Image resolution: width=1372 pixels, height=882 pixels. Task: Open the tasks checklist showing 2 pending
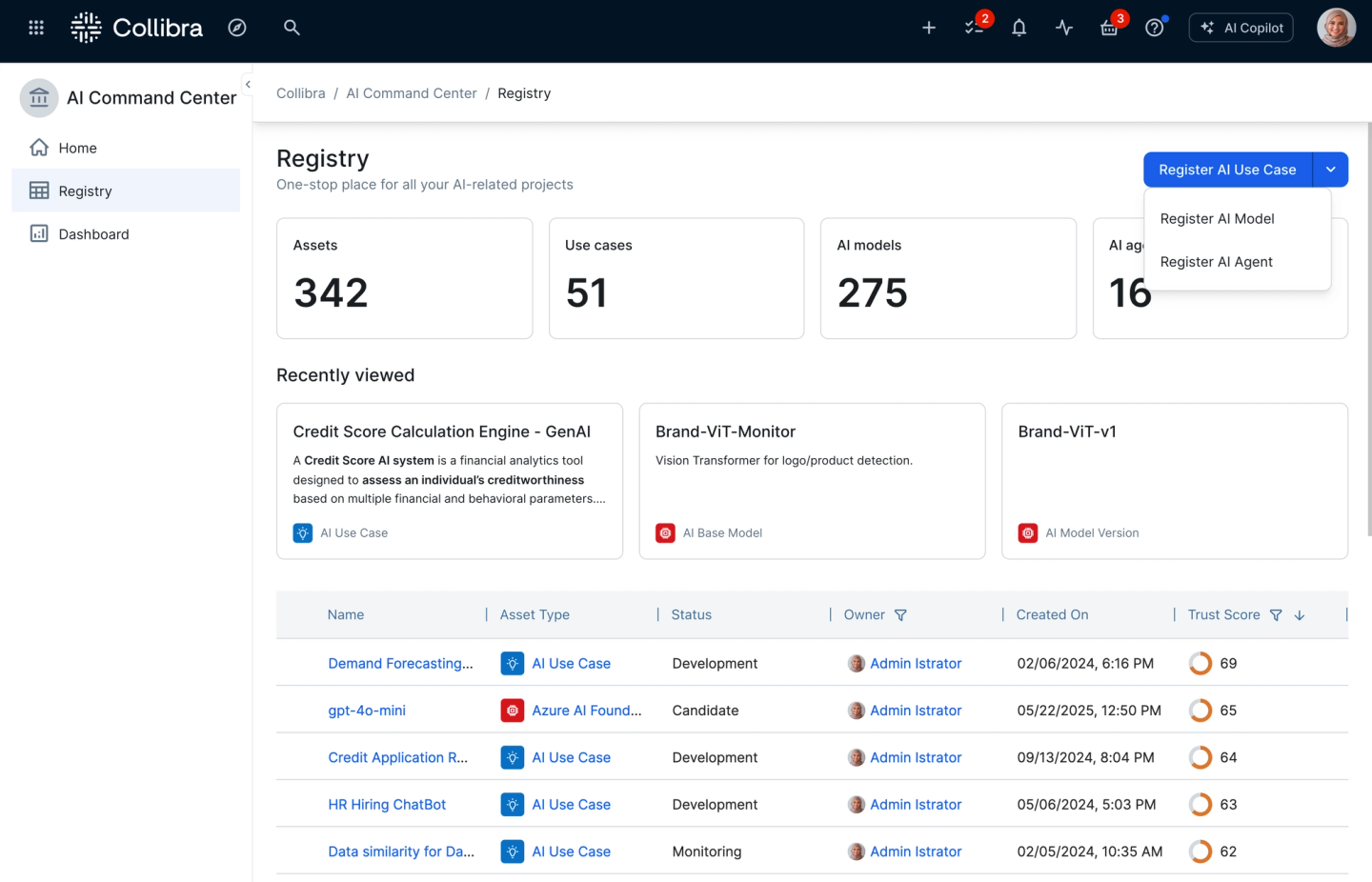coord(973,28)
